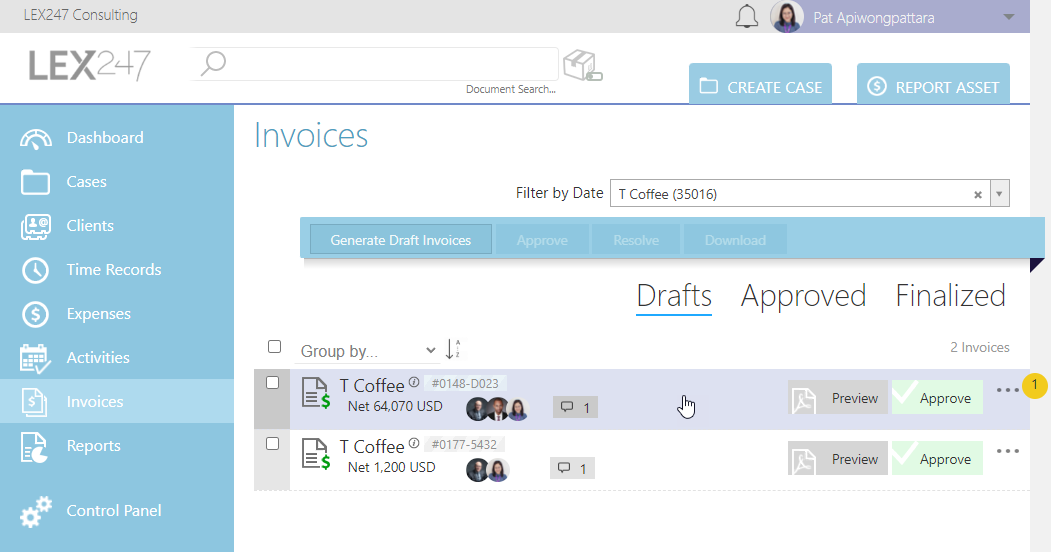Click team avatars on invoice #0148-D023
The height and width of the screenshot is (552, 1051).
497,409
